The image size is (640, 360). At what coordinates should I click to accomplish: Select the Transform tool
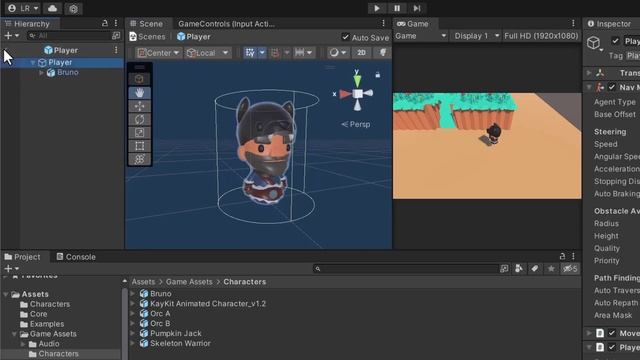[139, 159]
